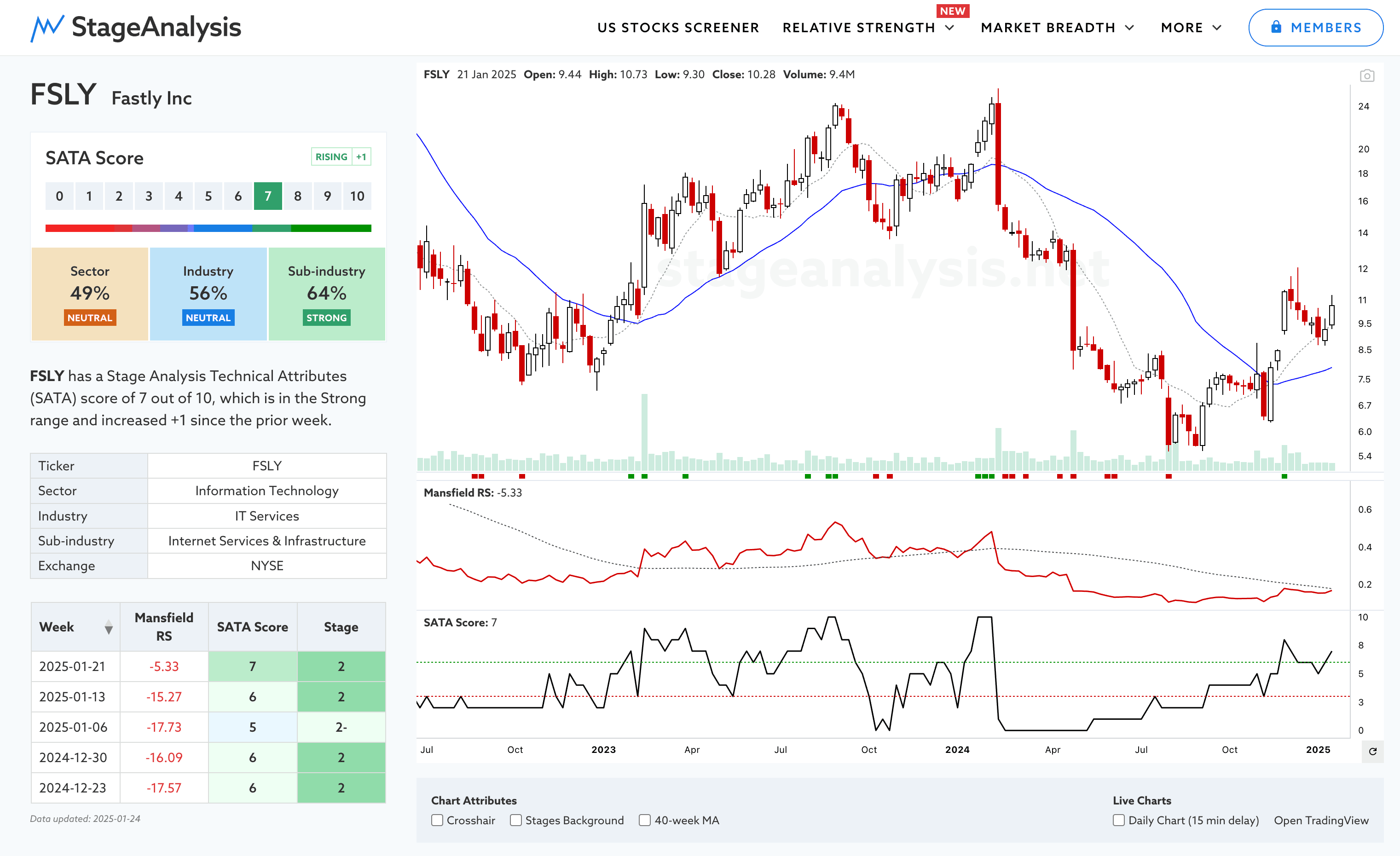This screenshot has height=856, width=1400.
Task: Sort table by Week column arrow
Action: pos(109,628)
